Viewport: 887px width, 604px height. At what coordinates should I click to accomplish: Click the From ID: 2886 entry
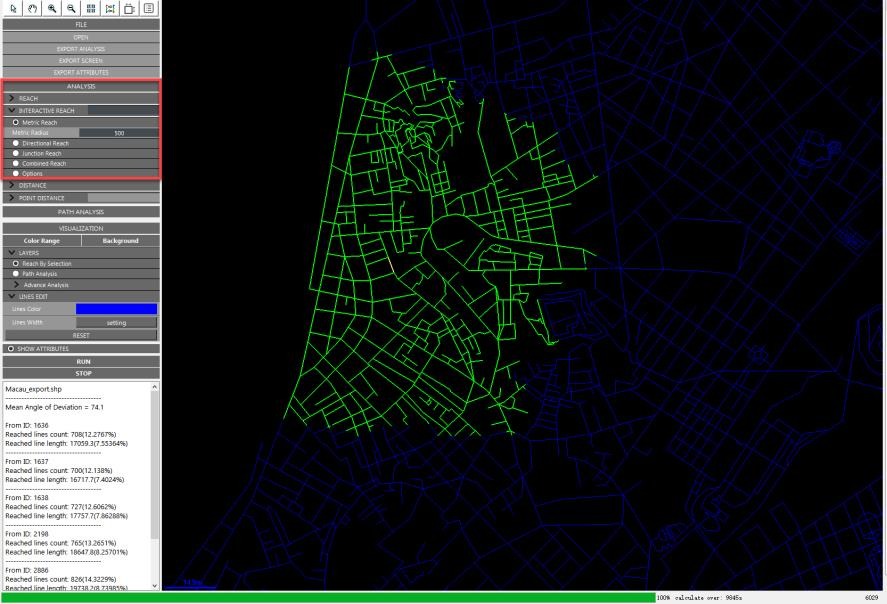(x=27, y=570)
